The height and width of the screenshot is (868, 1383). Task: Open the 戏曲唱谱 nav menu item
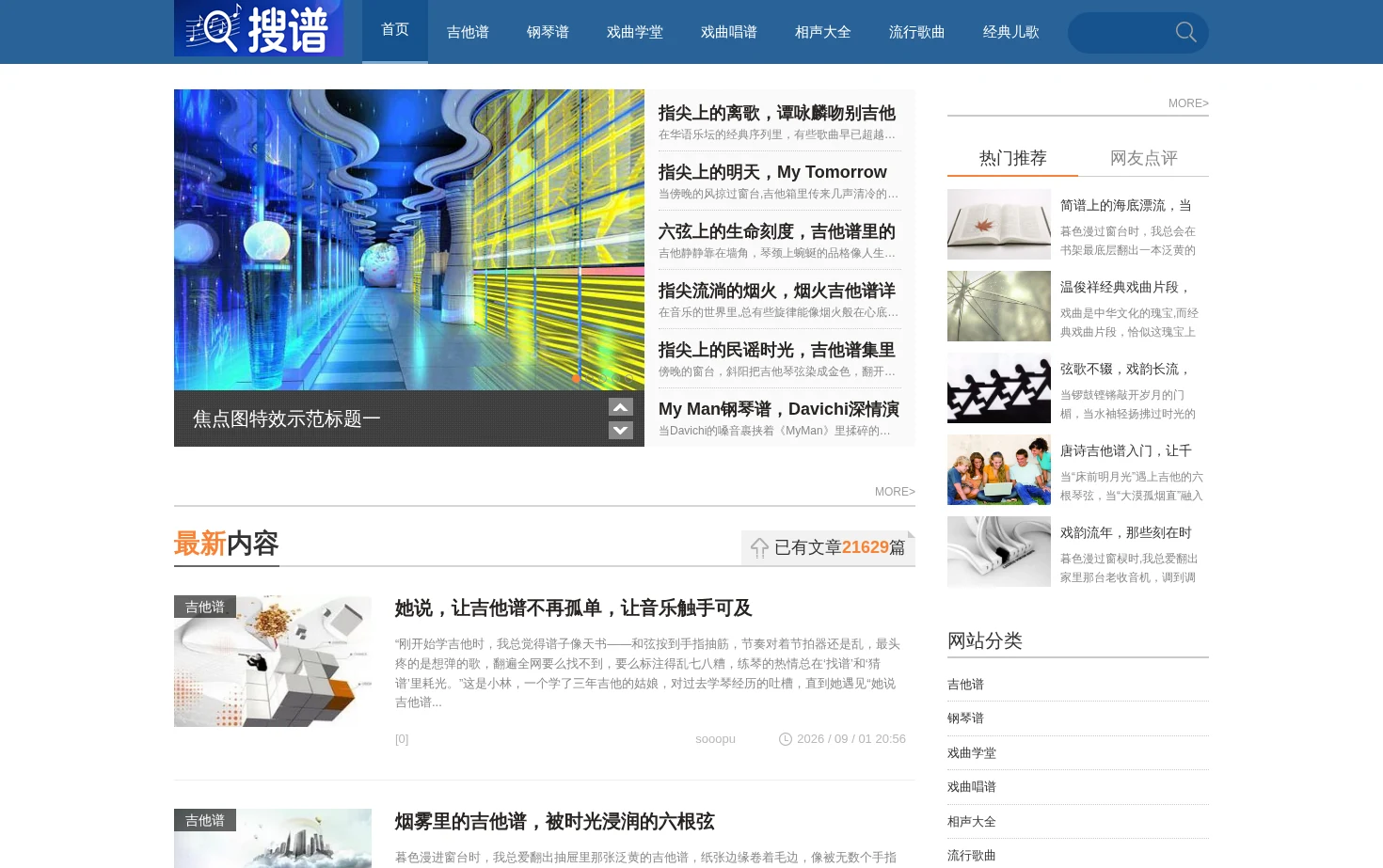729,32
